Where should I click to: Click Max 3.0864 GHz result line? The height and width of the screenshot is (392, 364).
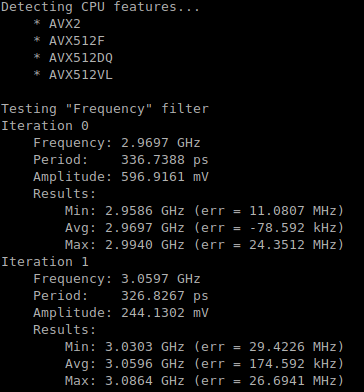pyautogui.click(x=204, y=381)
